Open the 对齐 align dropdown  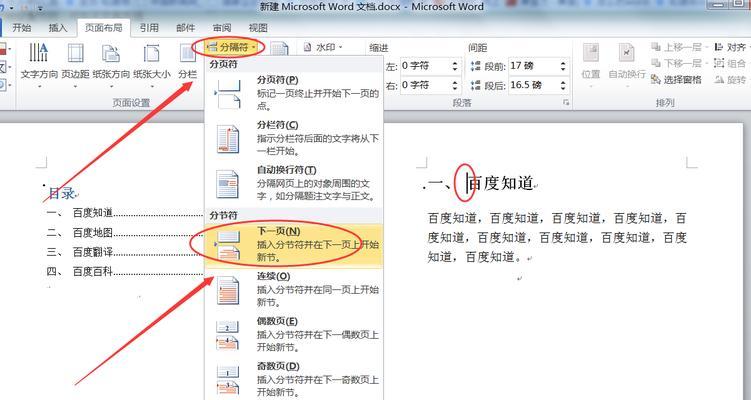pos(731,47)
